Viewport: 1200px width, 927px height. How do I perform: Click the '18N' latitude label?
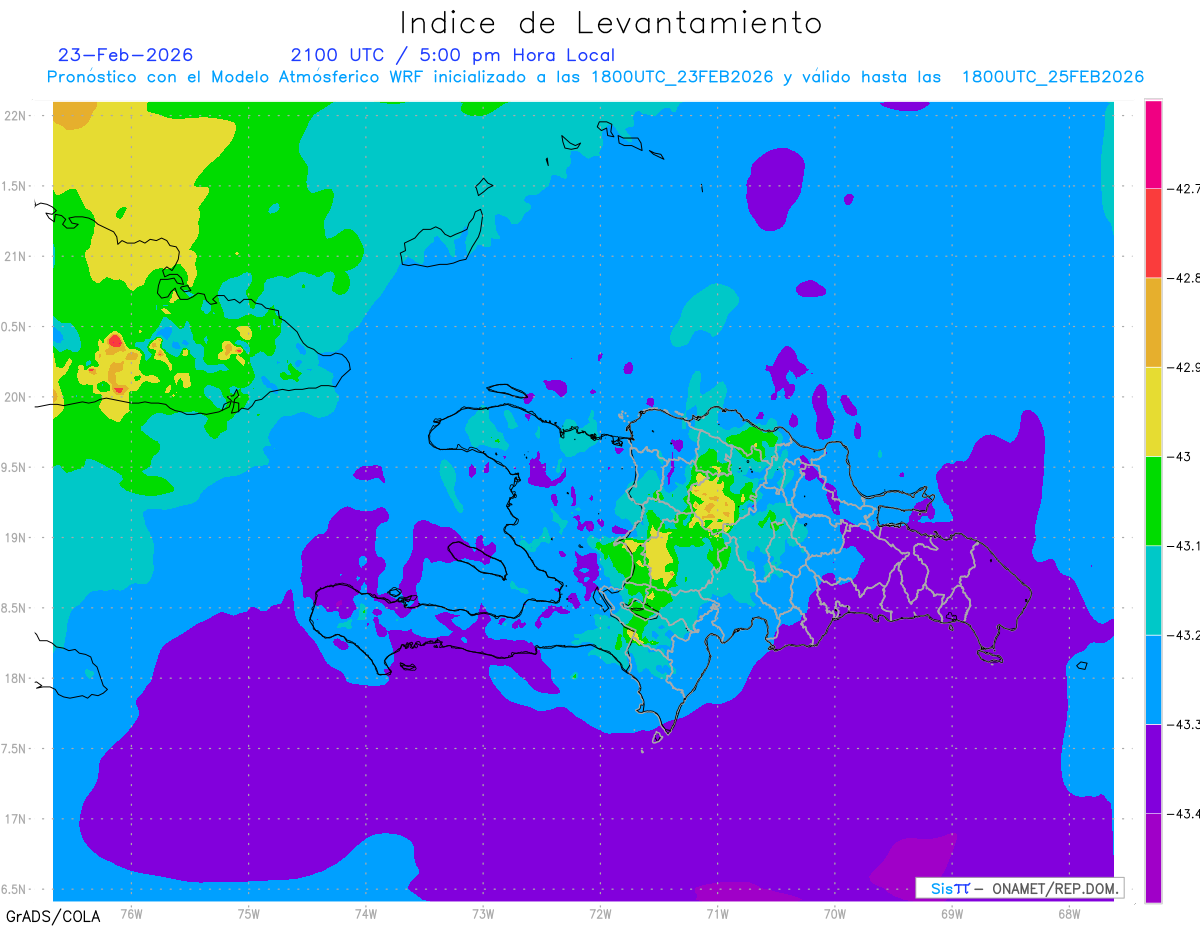[x=16, y=678]
